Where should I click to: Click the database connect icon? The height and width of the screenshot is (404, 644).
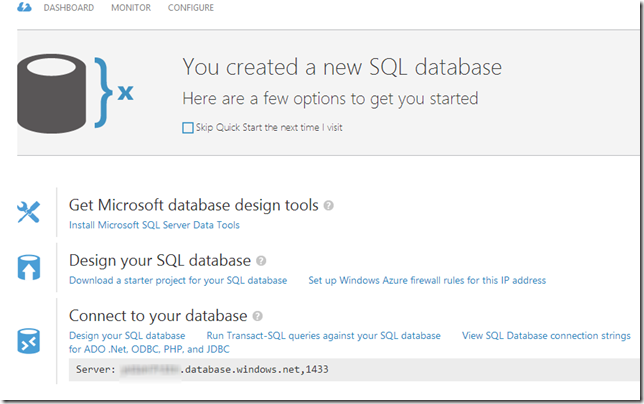tap(29, 341)
